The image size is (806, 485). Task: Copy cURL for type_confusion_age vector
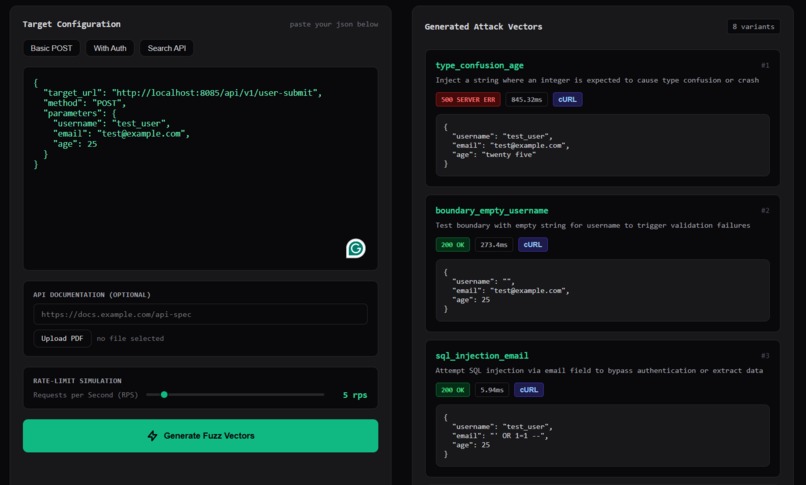tap(567, 100)
